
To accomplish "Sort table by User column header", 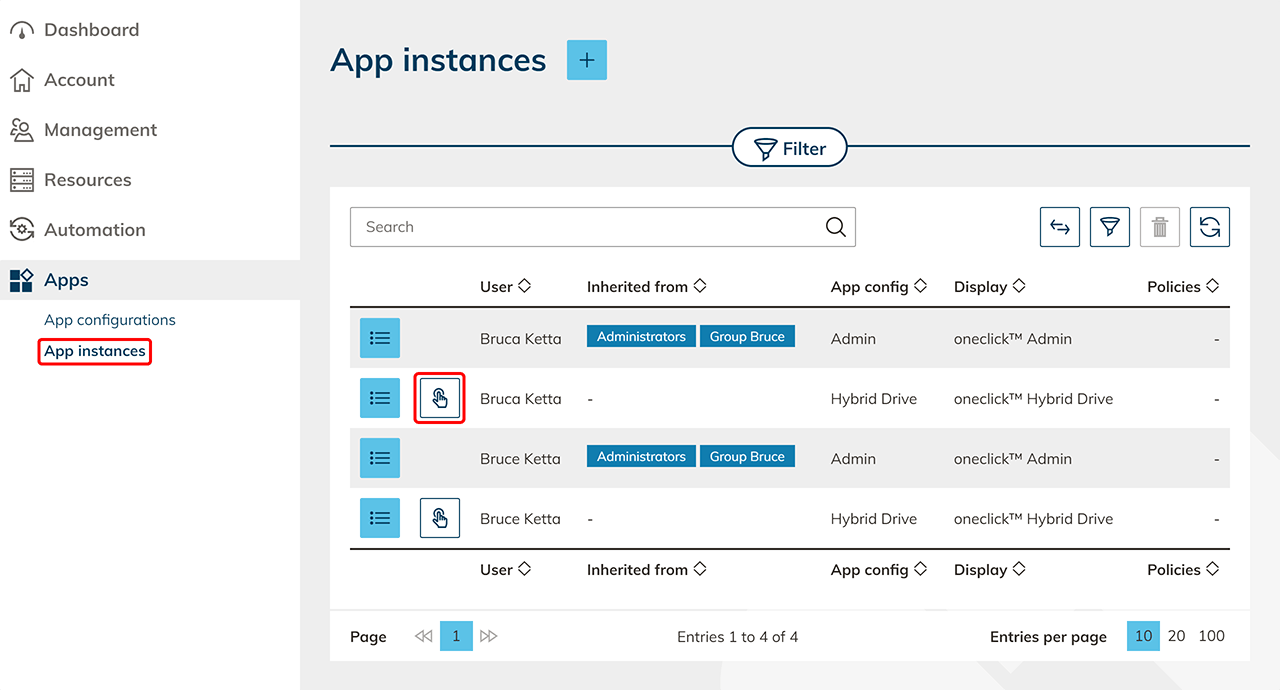I will coord(505,287).
